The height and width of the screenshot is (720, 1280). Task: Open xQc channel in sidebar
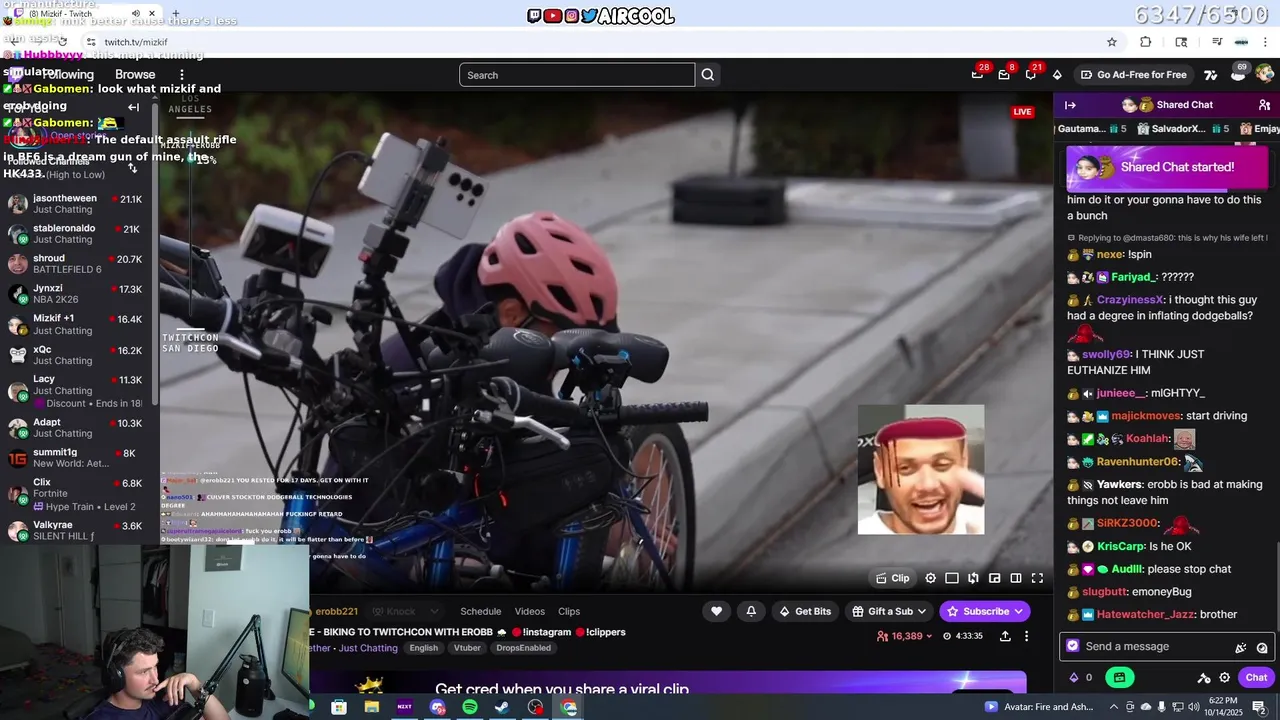[x=76, y=355]
